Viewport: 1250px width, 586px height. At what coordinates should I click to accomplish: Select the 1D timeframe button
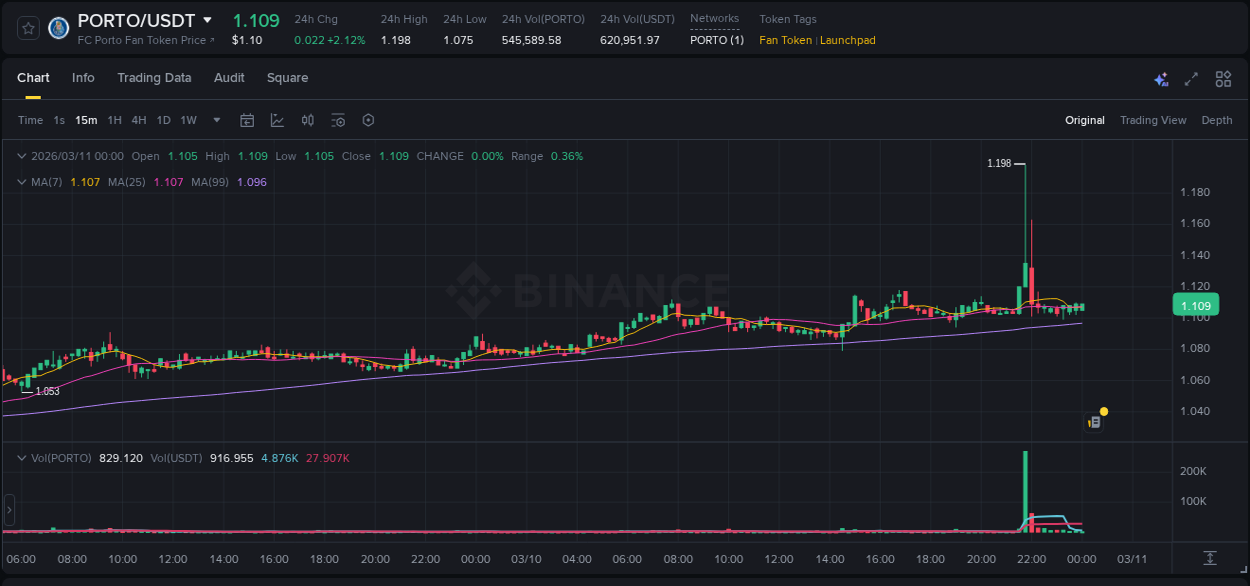coord(163,120)
